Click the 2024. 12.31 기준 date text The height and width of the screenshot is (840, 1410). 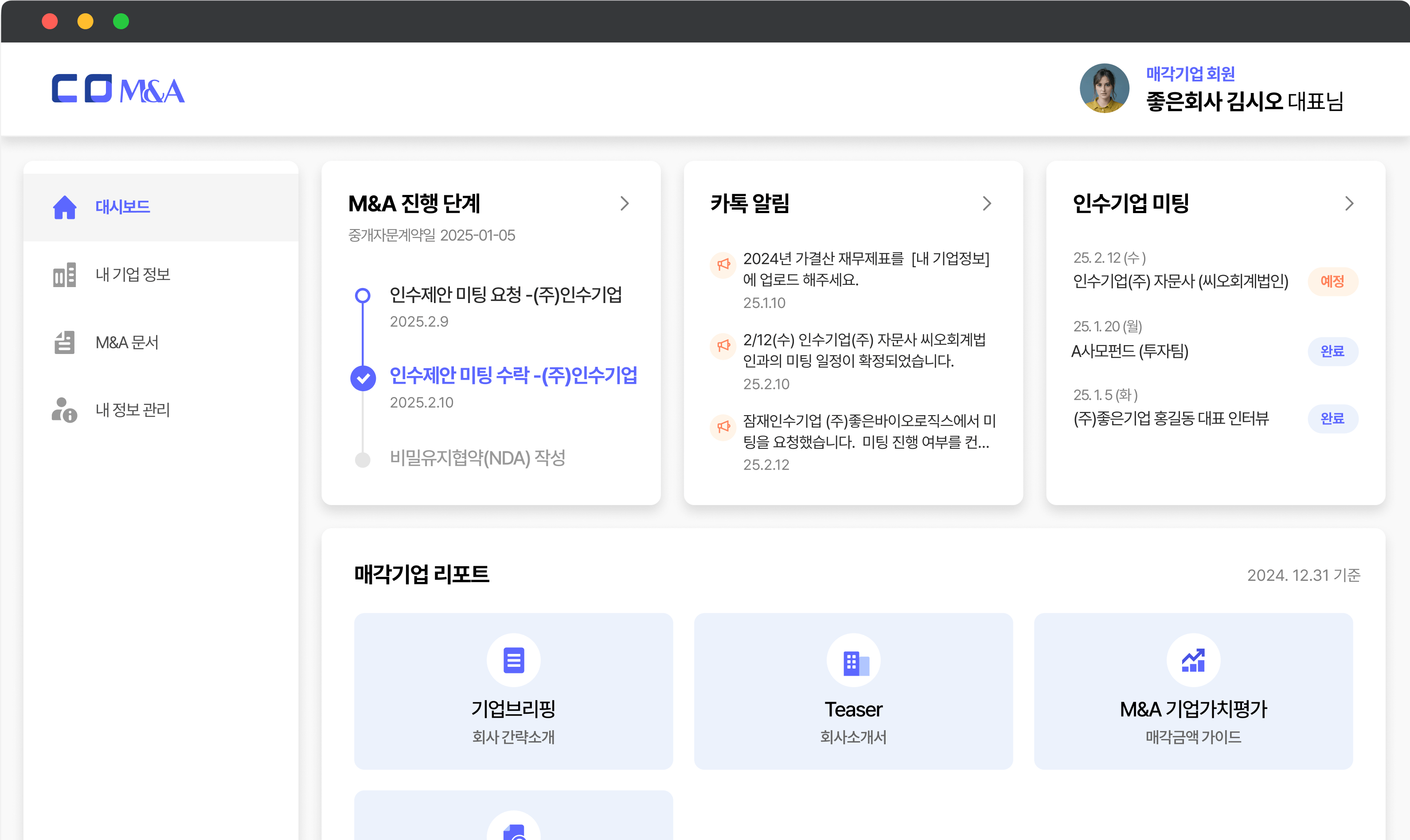(1304, 575)
